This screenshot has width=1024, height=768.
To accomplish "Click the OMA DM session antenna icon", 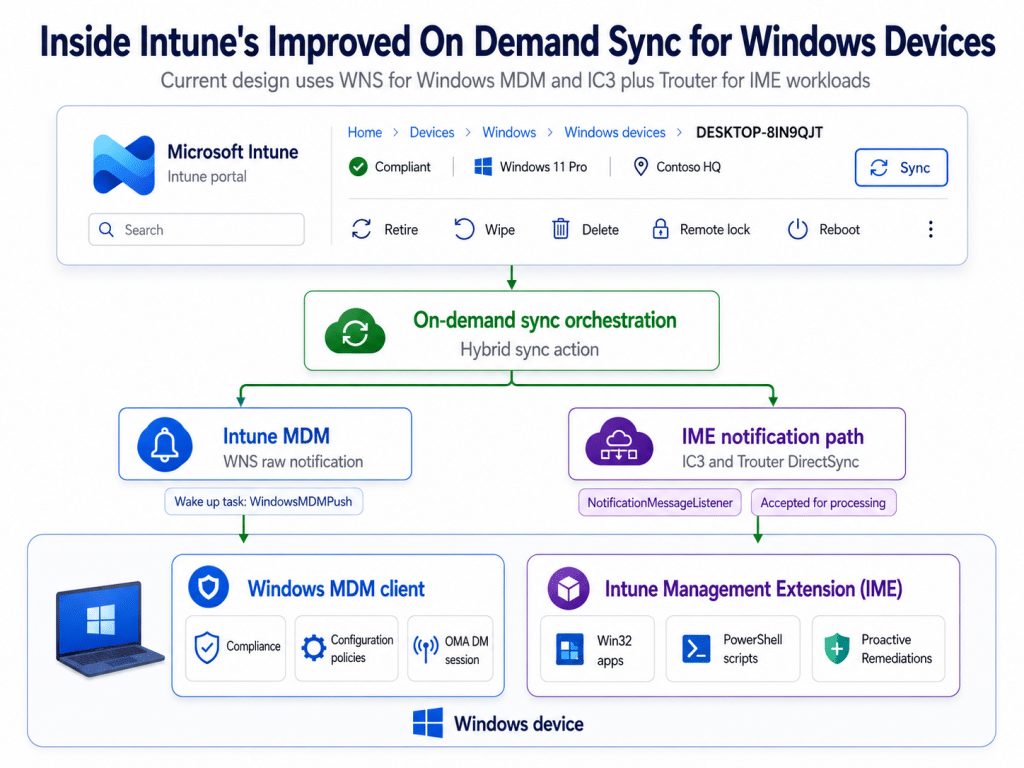I will (x=426, y=649).
